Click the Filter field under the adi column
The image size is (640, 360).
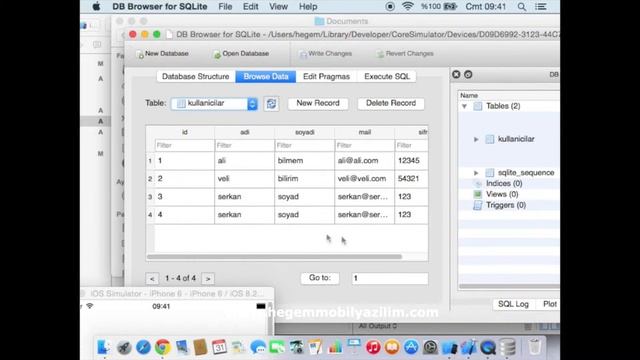[x=244, y=145]
